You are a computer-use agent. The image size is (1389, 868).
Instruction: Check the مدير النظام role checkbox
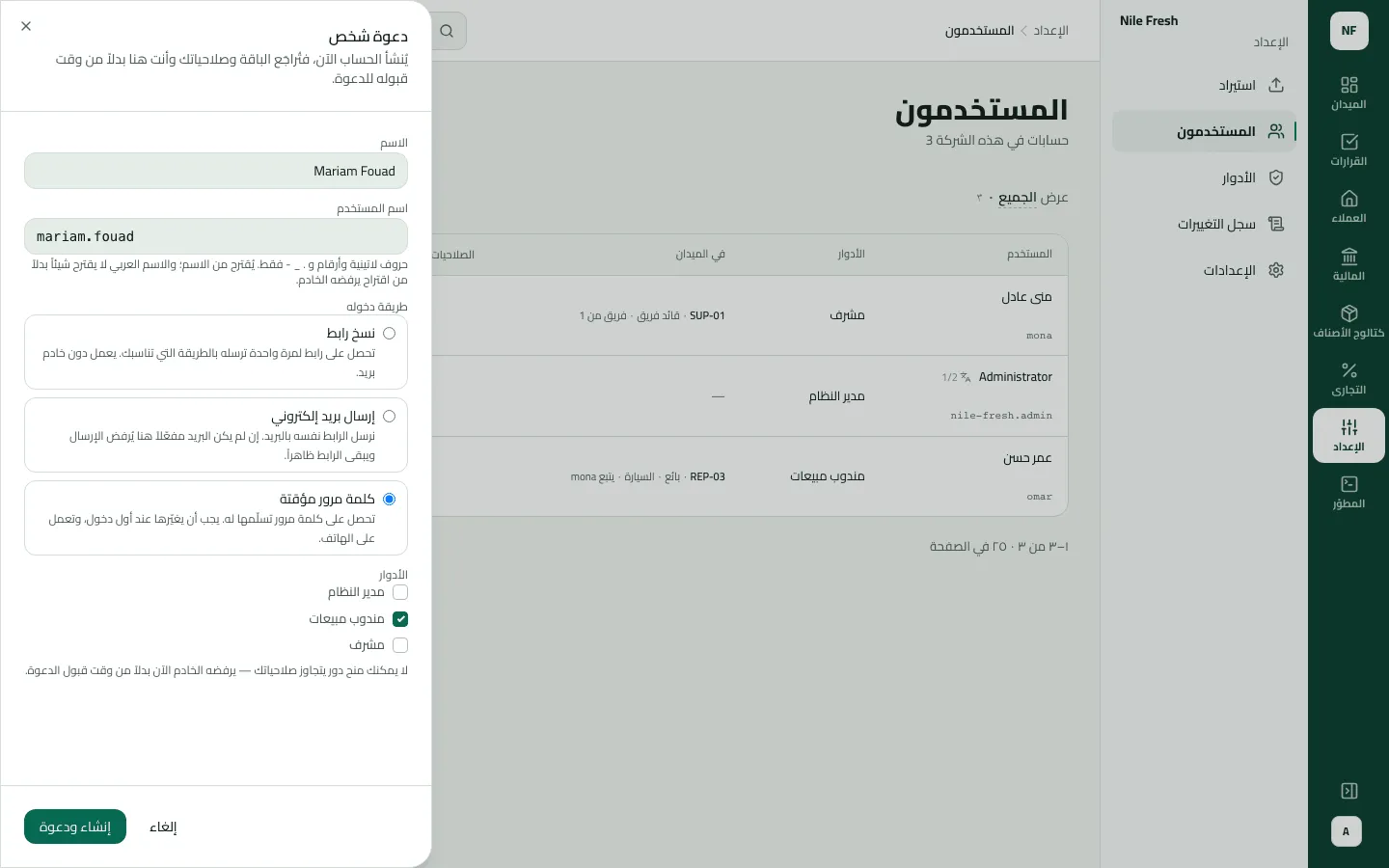[x=400, y=592]
